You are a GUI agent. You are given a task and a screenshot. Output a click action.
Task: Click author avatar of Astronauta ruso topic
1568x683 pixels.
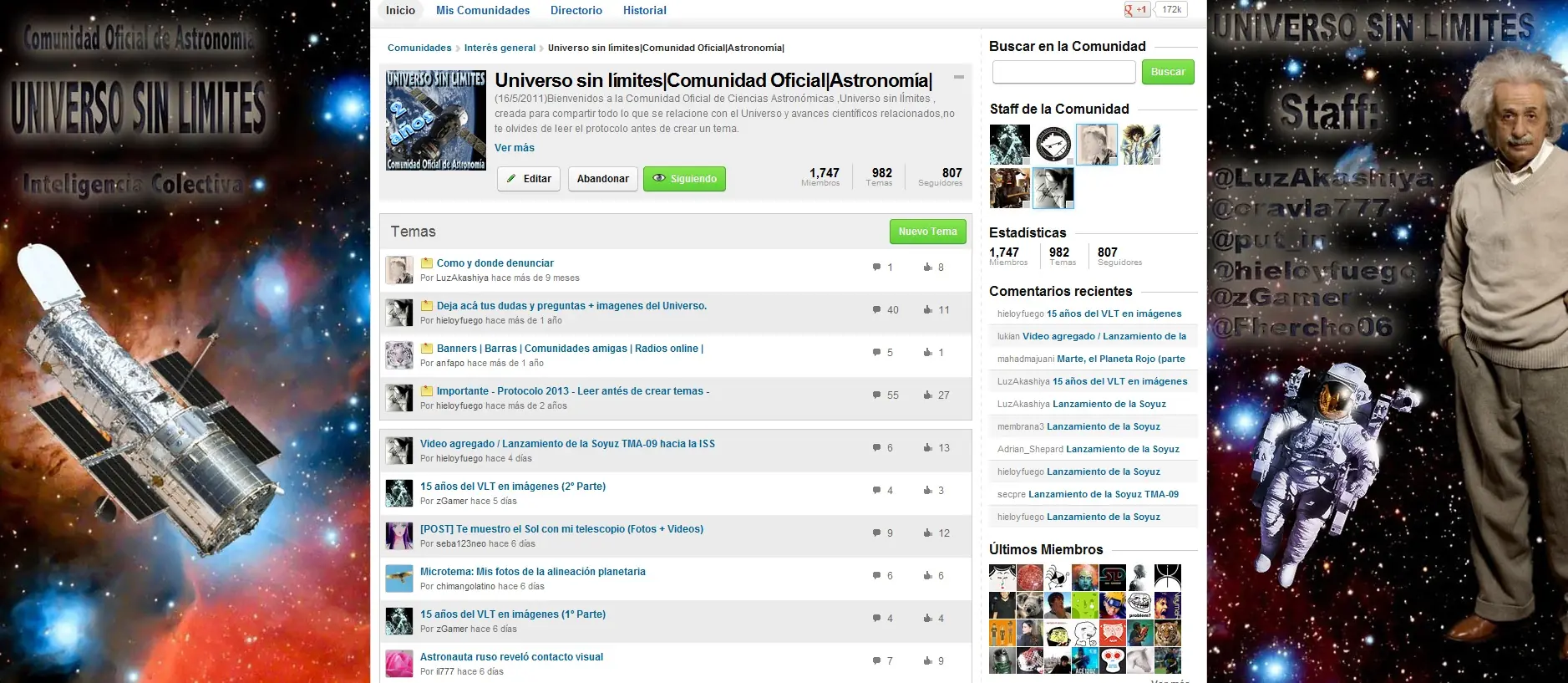(x=399, y=664)
